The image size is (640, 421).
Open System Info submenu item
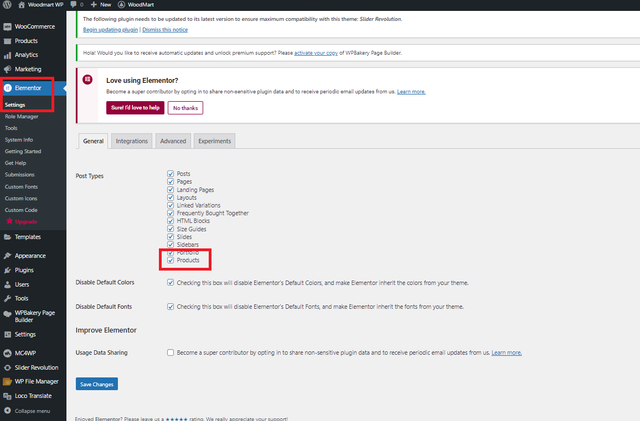19,140
